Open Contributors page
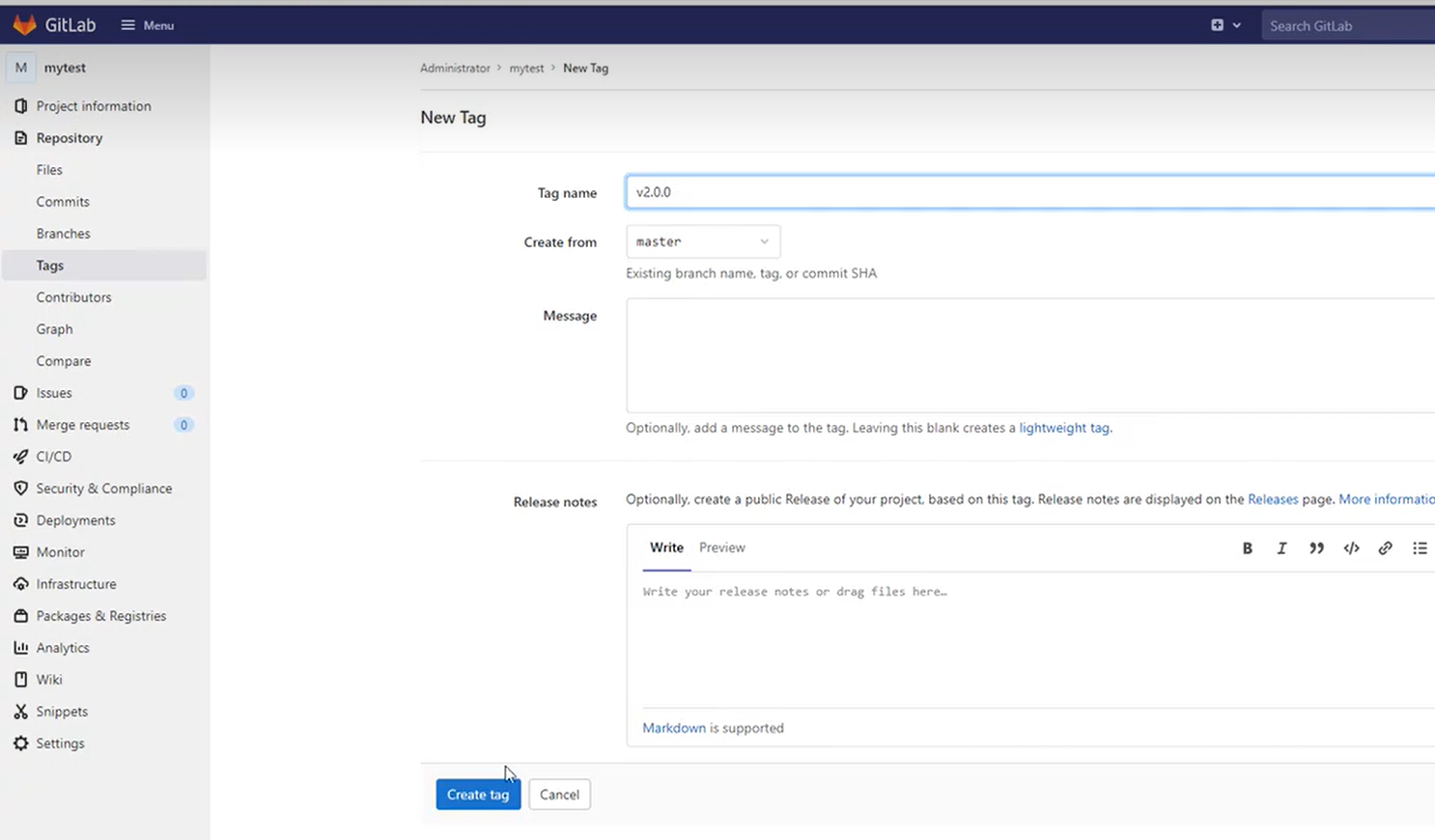 click(73, 297)
